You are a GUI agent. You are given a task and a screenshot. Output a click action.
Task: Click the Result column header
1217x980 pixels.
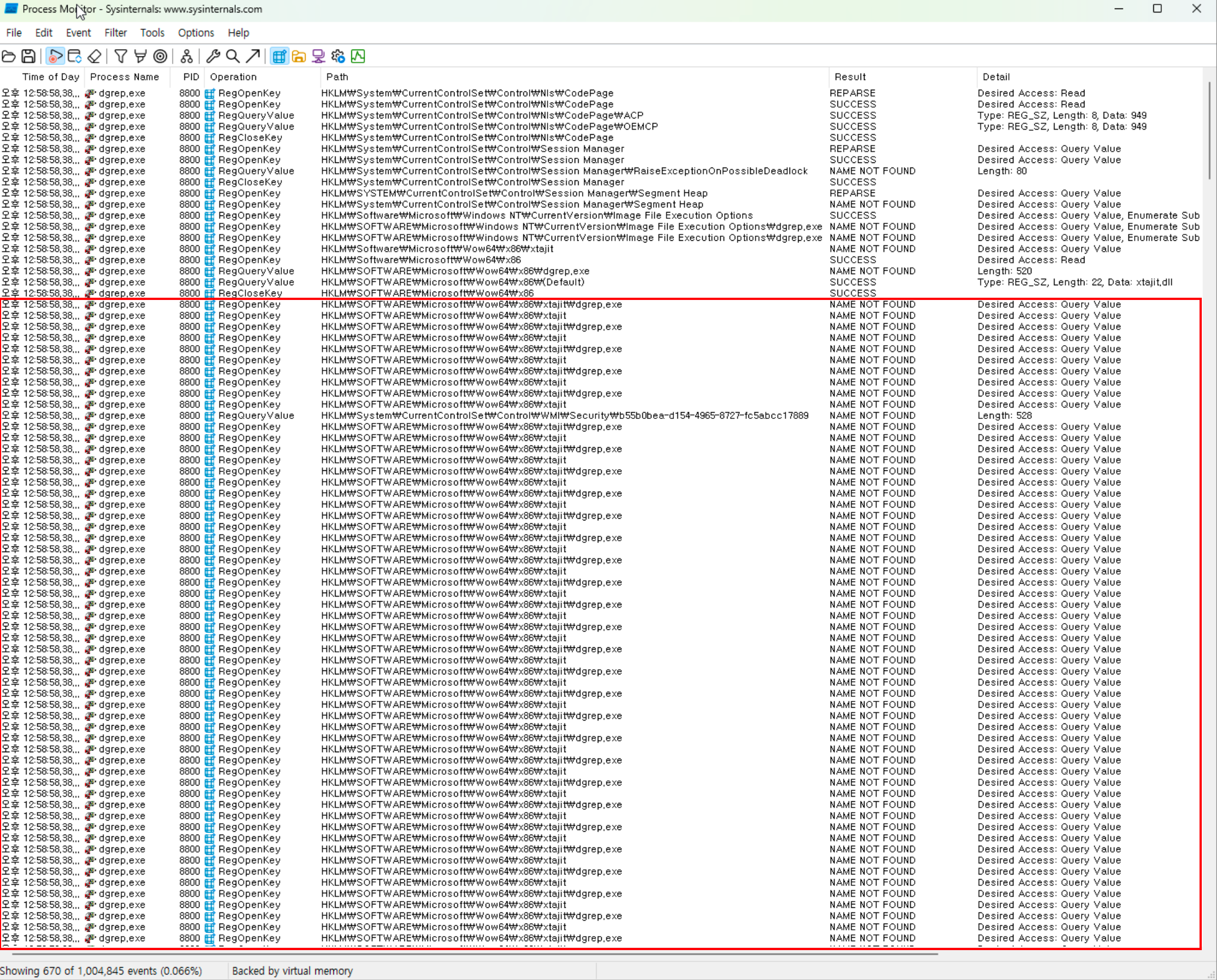click(849, 77)
